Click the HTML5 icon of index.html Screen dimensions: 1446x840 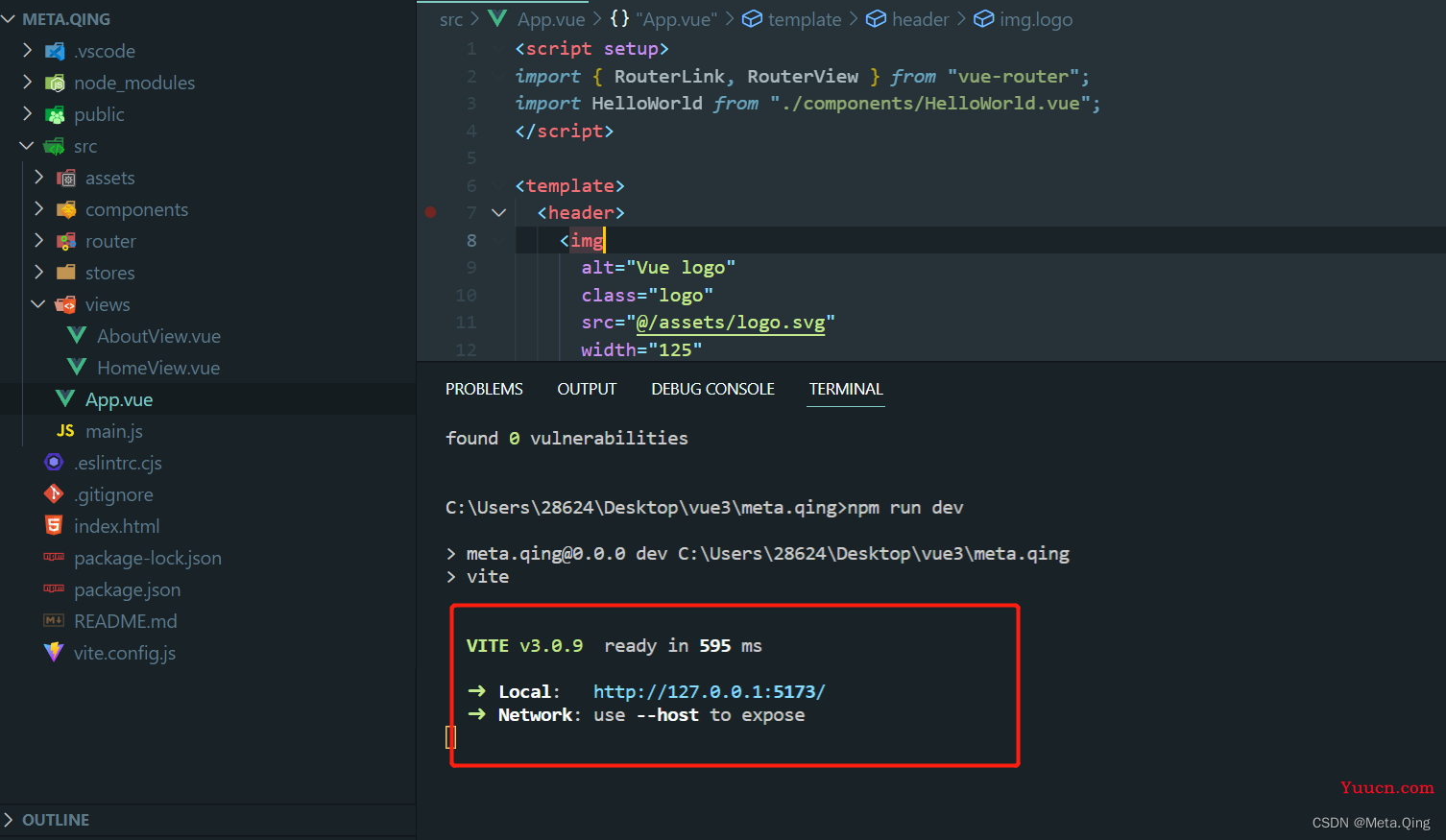pyautogui.click(x=55, y=525)
